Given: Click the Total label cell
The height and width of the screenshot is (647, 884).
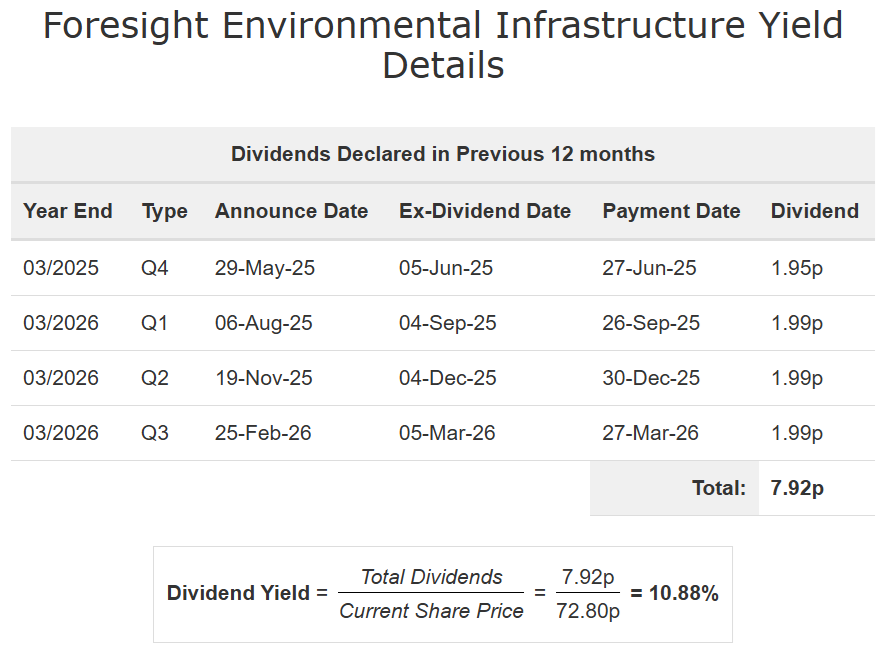Looking at the screenshot, I should pos(719,488).
